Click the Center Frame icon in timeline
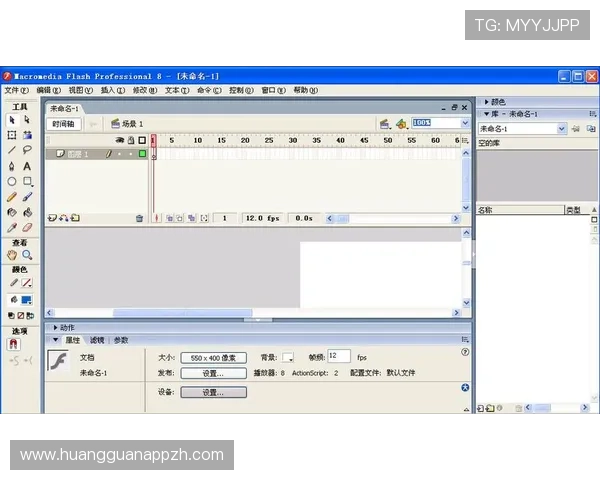Screen dimensions: 600x480 tap(156, 218)
